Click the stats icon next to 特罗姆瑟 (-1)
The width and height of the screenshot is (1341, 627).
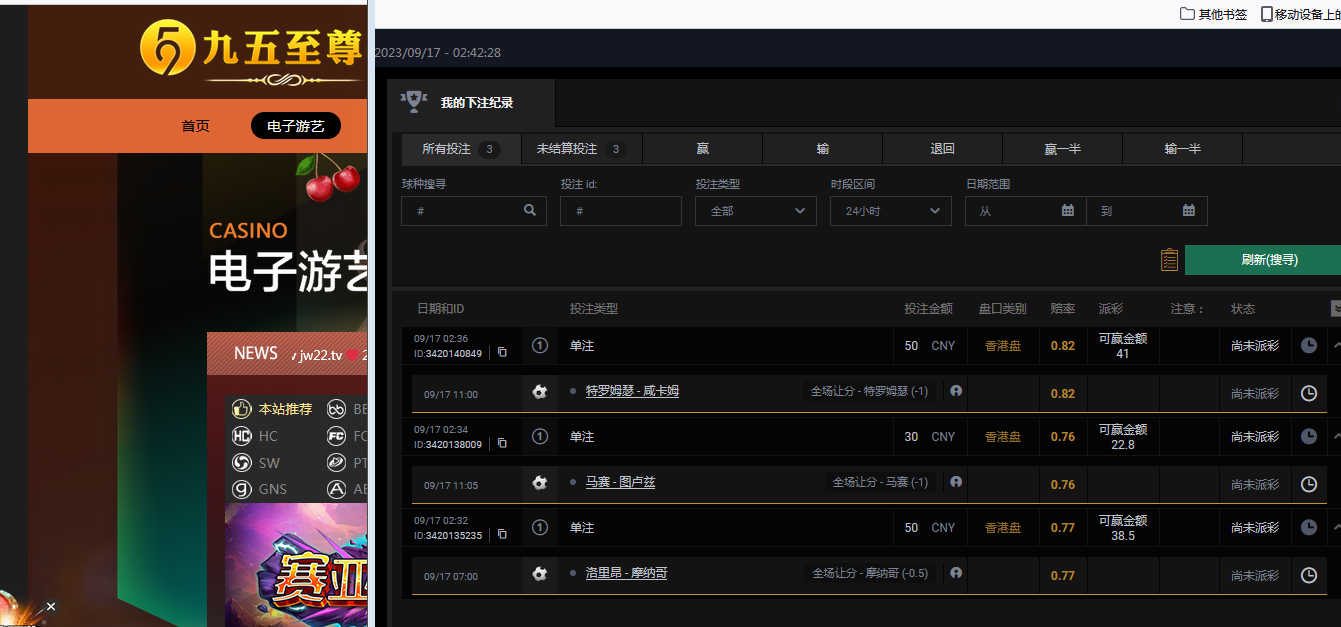[956, 391]
